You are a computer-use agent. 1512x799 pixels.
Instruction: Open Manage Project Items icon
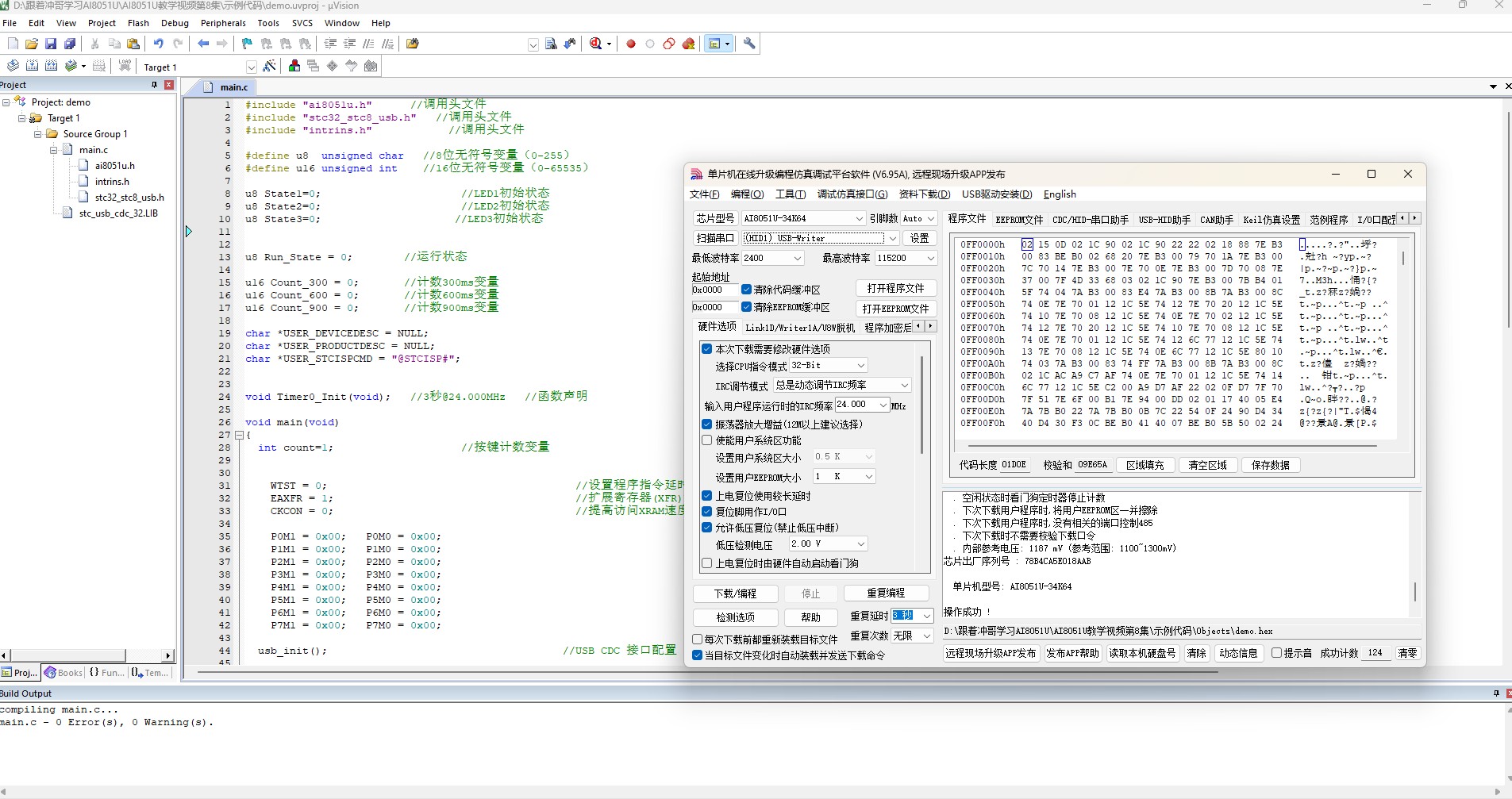coord(294,66)
